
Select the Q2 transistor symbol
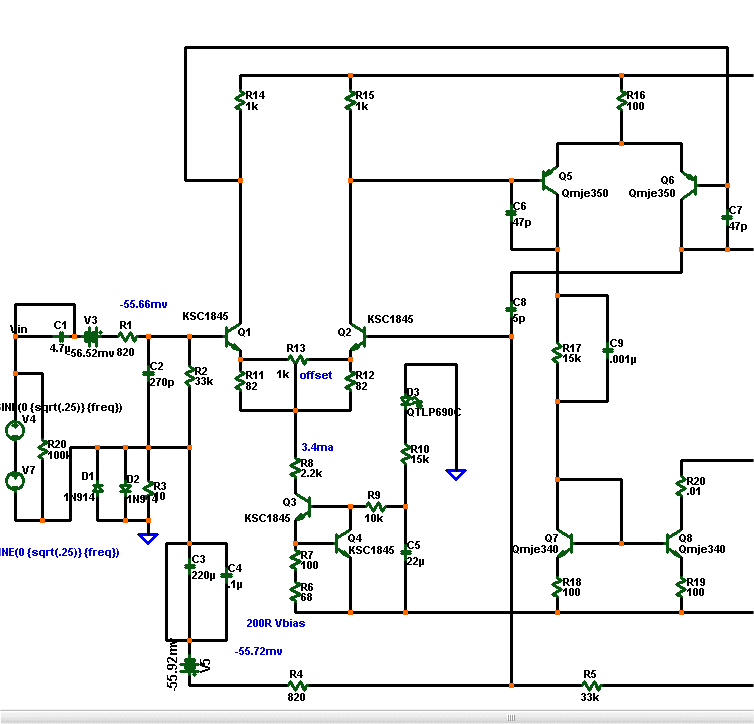[359, 337]
